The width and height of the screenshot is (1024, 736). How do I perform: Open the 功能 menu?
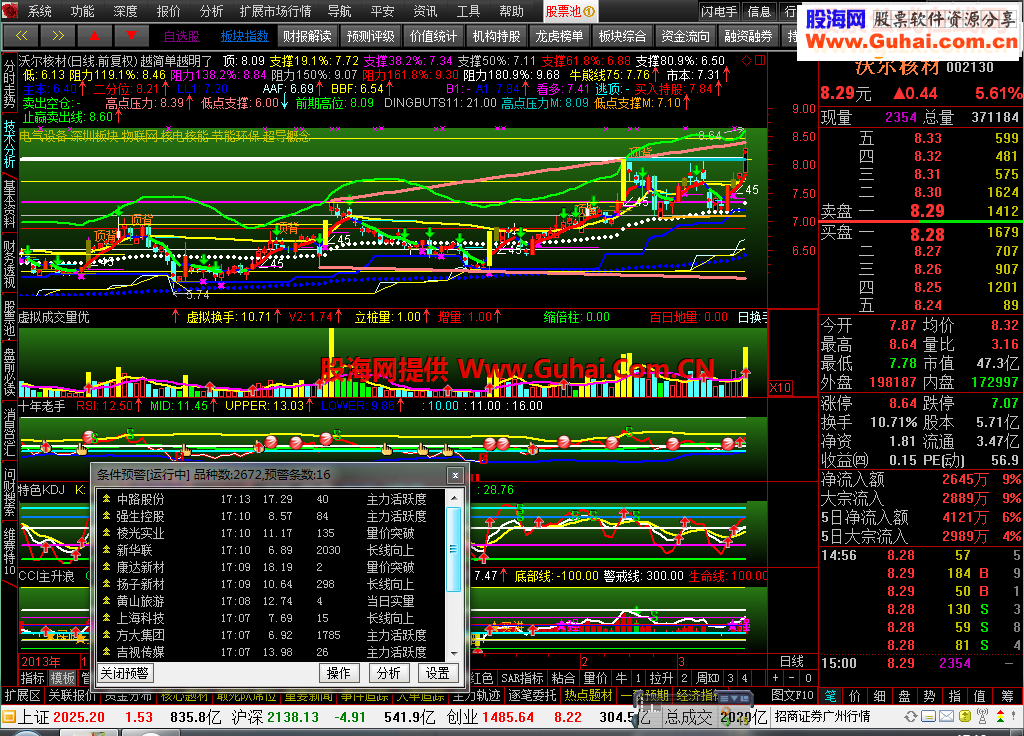[x=82, y=11]
